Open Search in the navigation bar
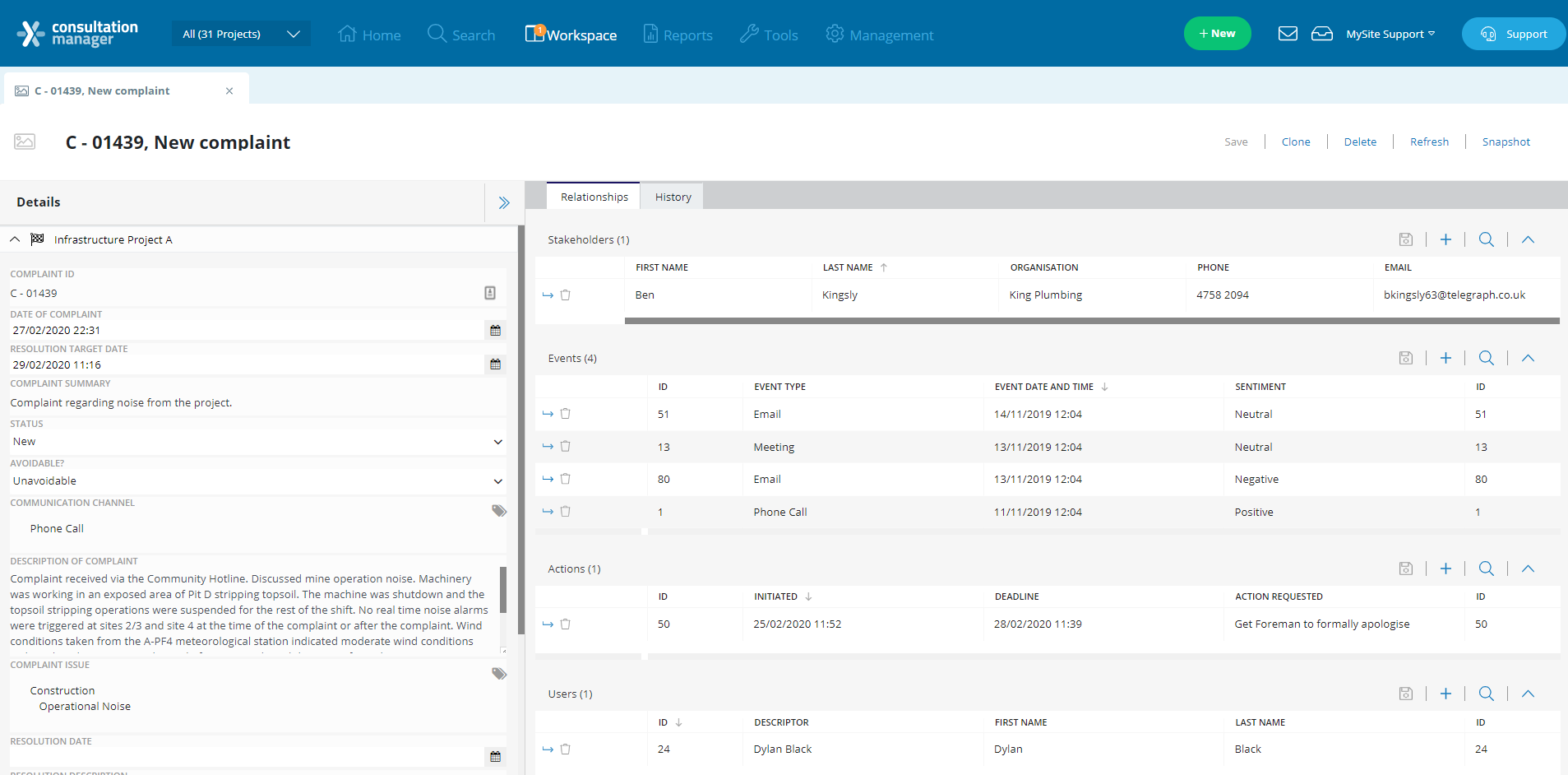The image size is (1568, 775). click(x=461, y=35)
